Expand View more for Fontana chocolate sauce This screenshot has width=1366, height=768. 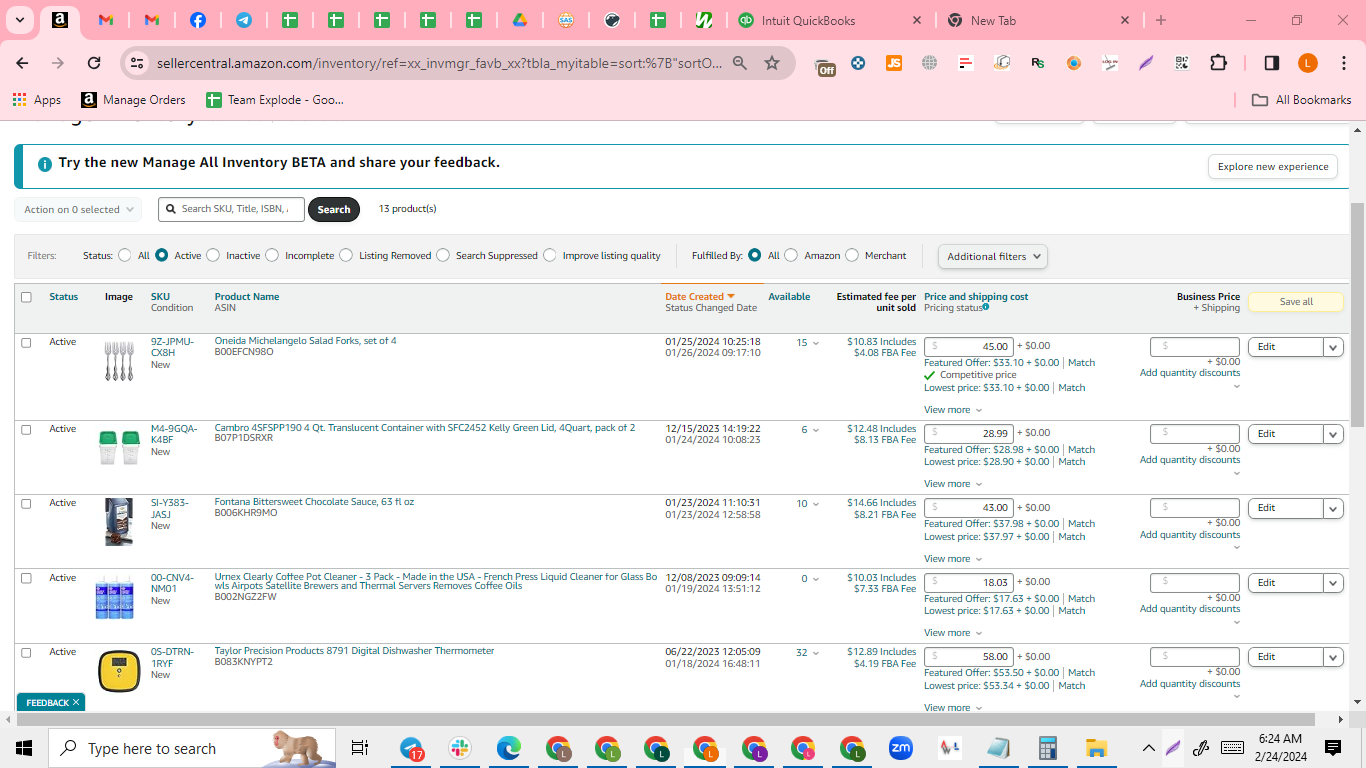point(953,559)
